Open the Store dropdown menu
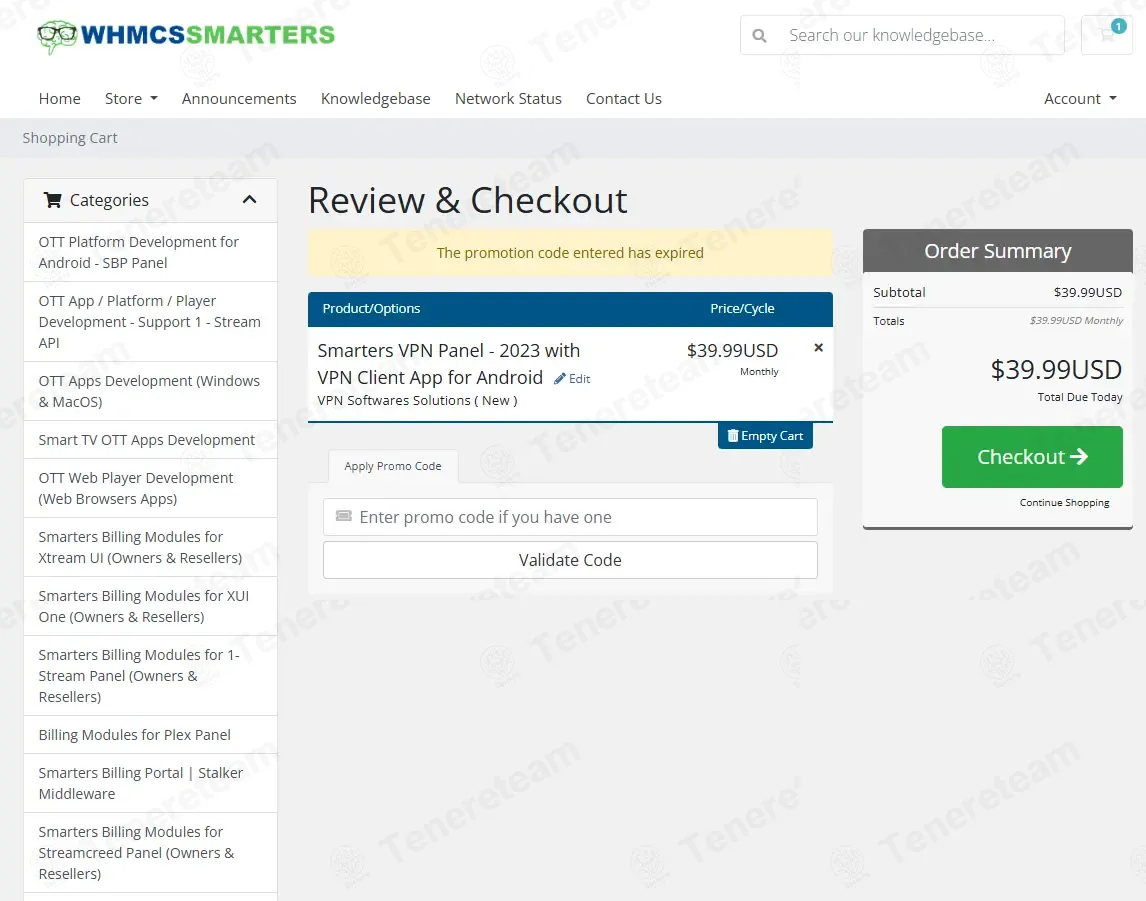The width and height of the screenshot is (1146, 901). [x=131, y=99]
